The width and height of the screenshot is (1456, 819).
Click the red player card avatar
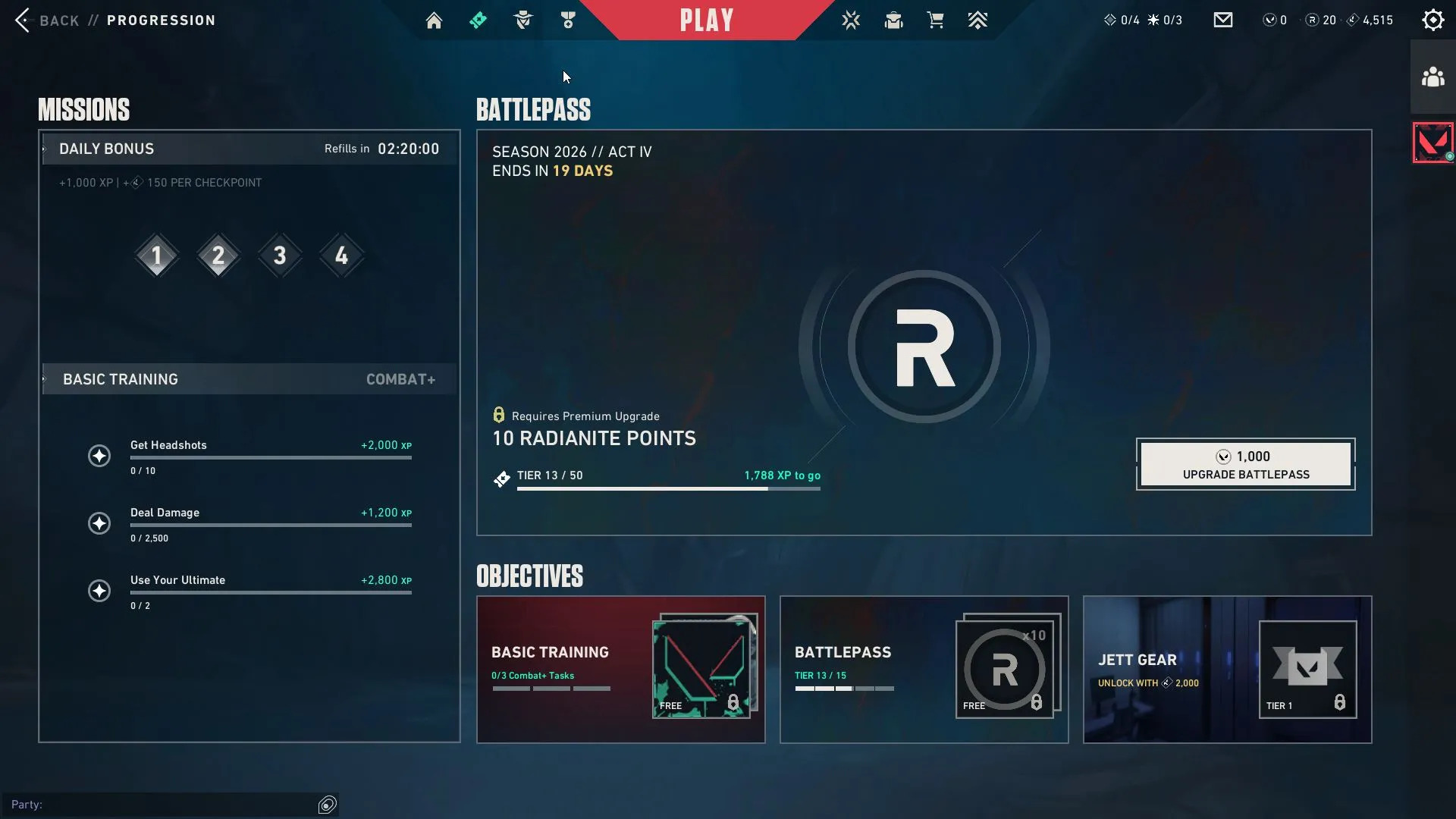tap(1432, 143)
